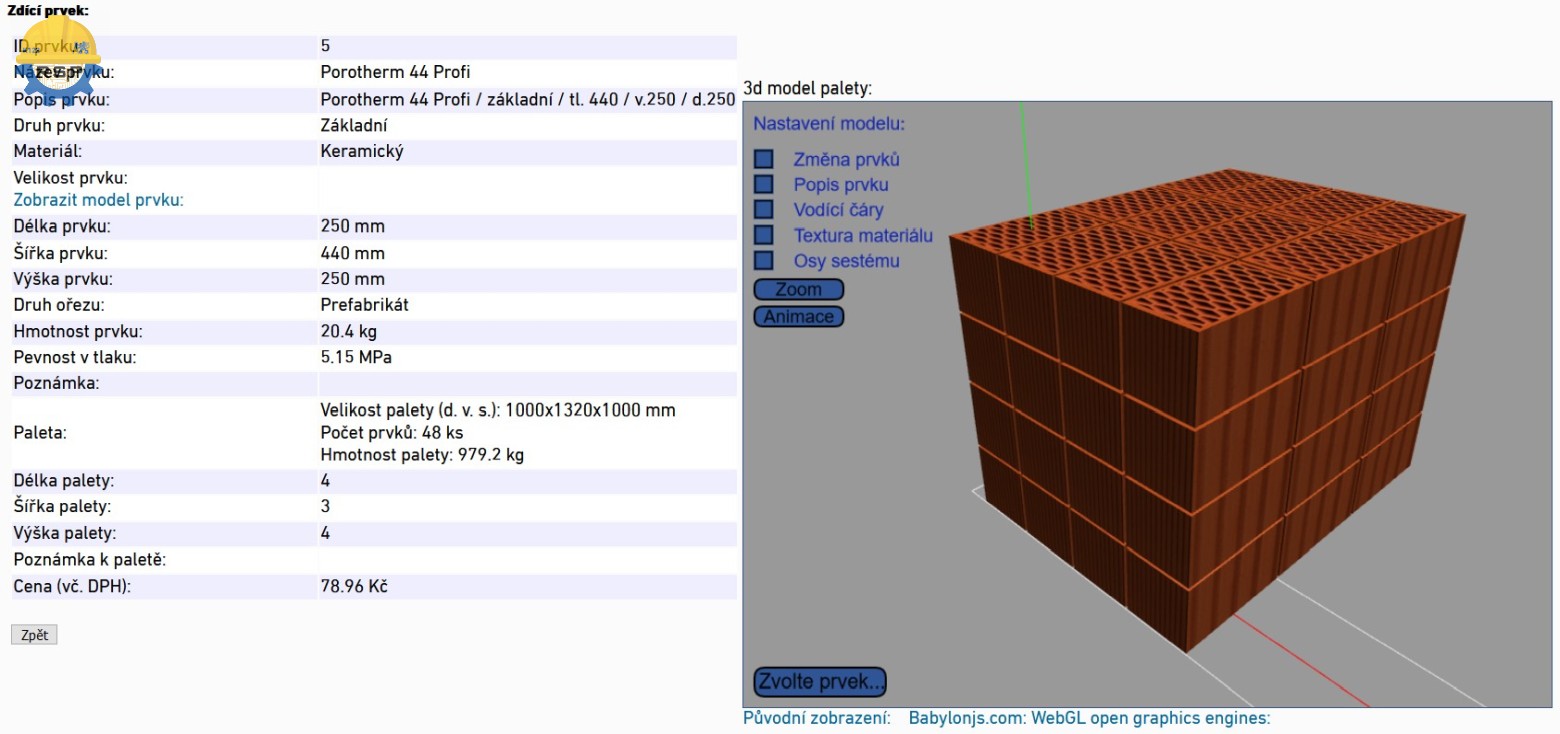Toggle the Změna prvků checkbox
This screenshot has height=734, width=1560.
point(764,159)
